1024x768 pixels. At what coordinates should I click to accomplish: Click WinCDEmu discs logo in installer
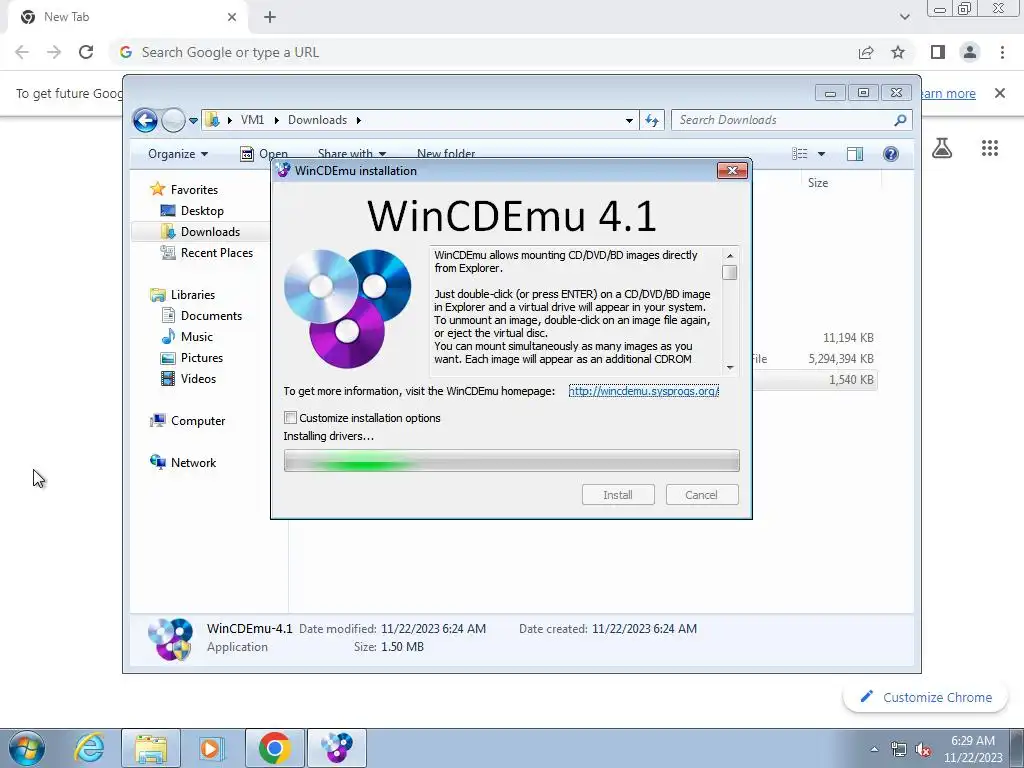(x=347, y=308)
